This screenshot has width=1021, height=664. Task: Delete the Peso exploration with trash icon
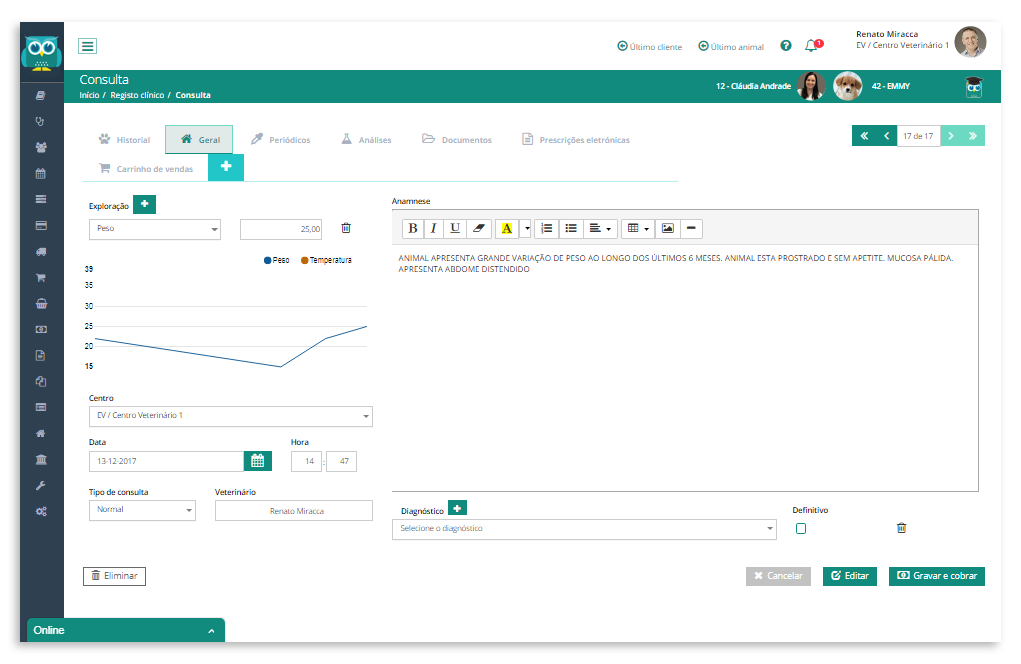(x=346, y=228)
